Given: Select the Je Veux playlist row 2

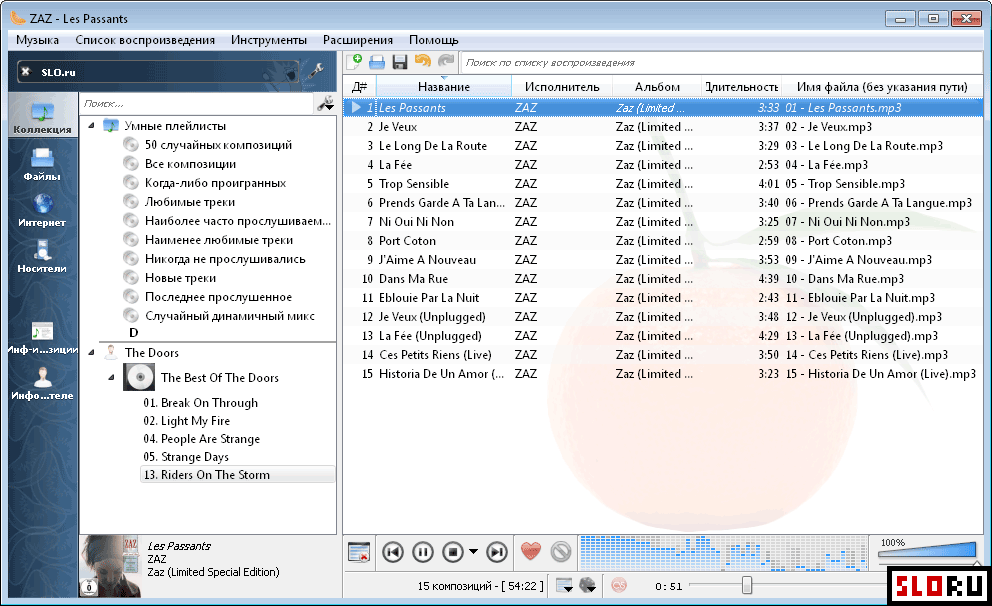Looking at the screenshot, I should point(663,127).
